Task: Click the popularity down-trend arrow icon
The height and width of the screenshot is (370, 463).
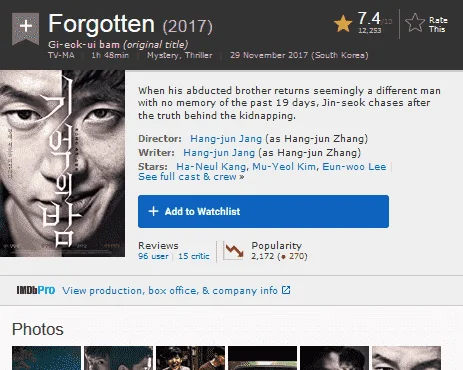Action: pyautogui.click(x=234, y=251)
